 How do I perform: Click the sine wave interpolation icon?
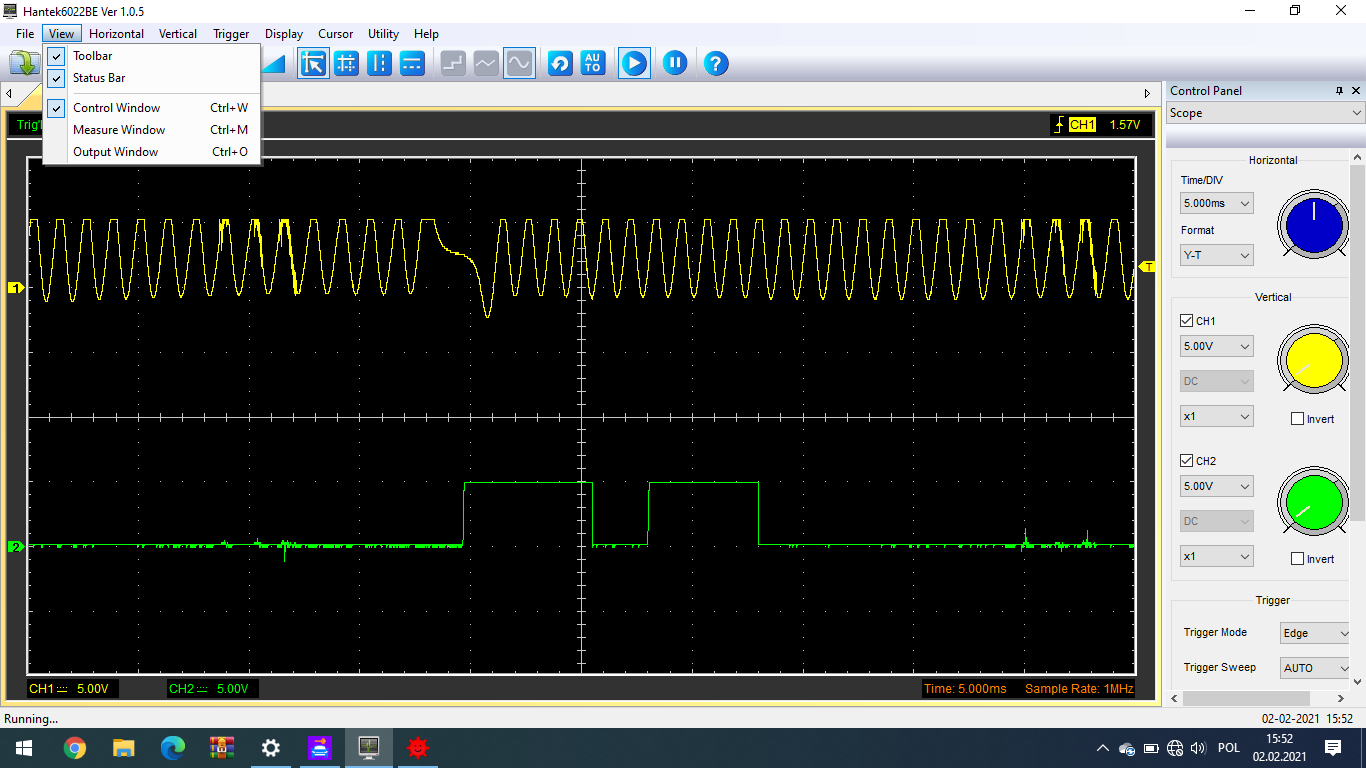(x=518, y=64)
